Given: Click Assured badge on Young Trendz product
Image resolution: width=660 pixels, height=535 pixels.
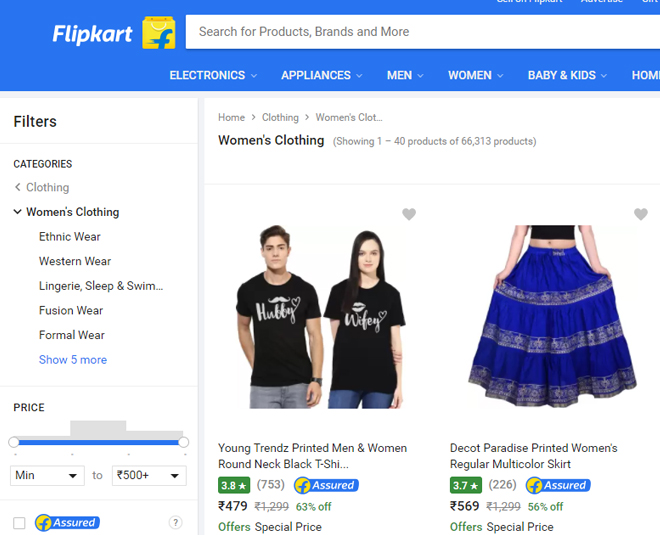Looking at the screenshot, I should [326, 485].
